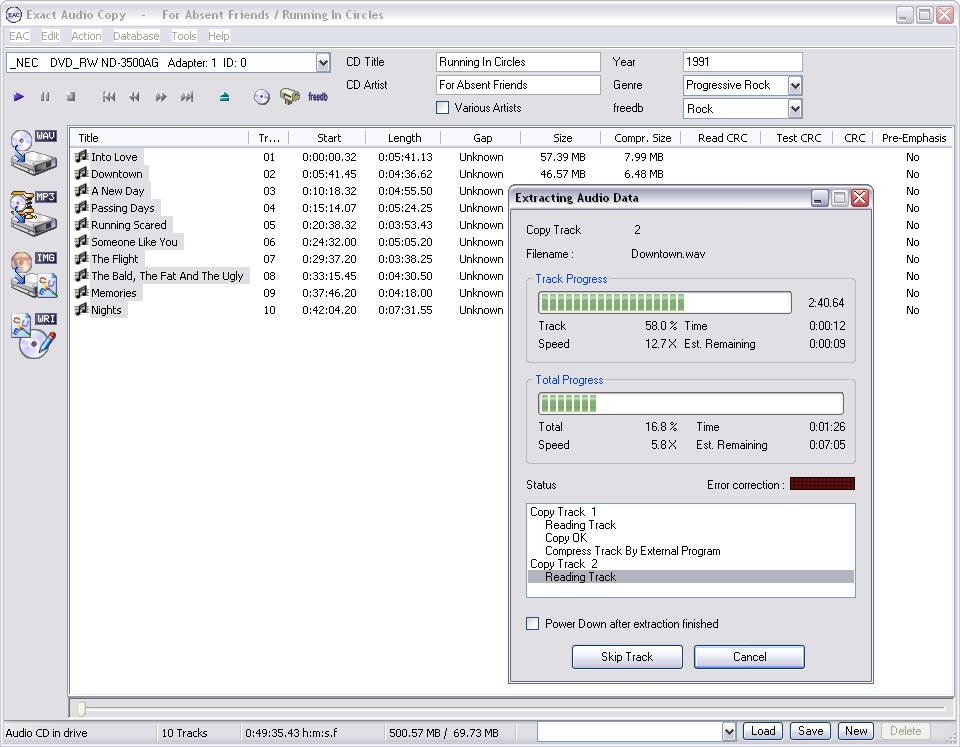Click the Track Progress bar
The height and width of the screenshot is (747, 960).
(x=664, y=302)
